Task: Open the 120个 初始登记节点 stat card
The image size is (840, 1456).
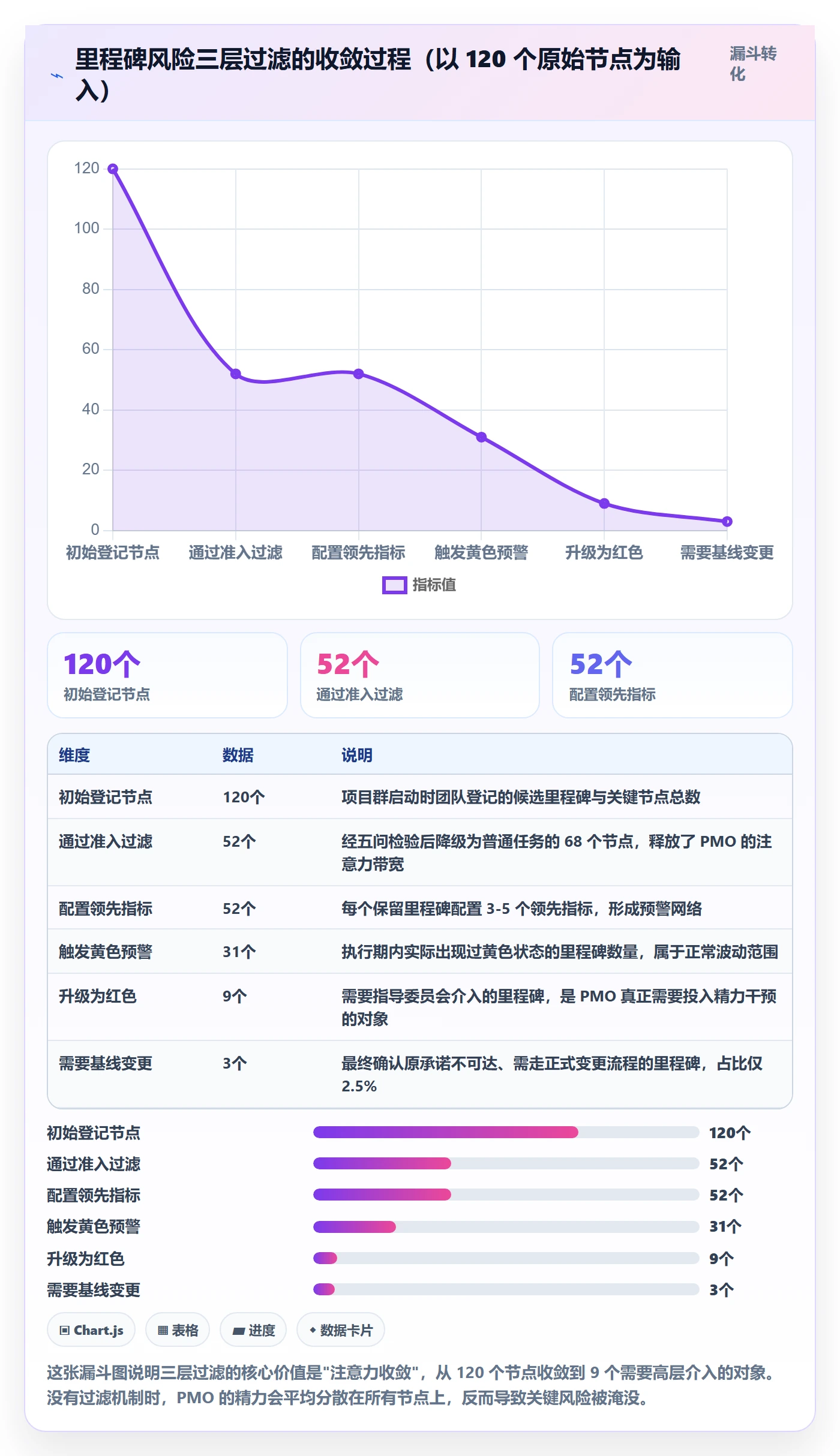Action: (167, 675)
